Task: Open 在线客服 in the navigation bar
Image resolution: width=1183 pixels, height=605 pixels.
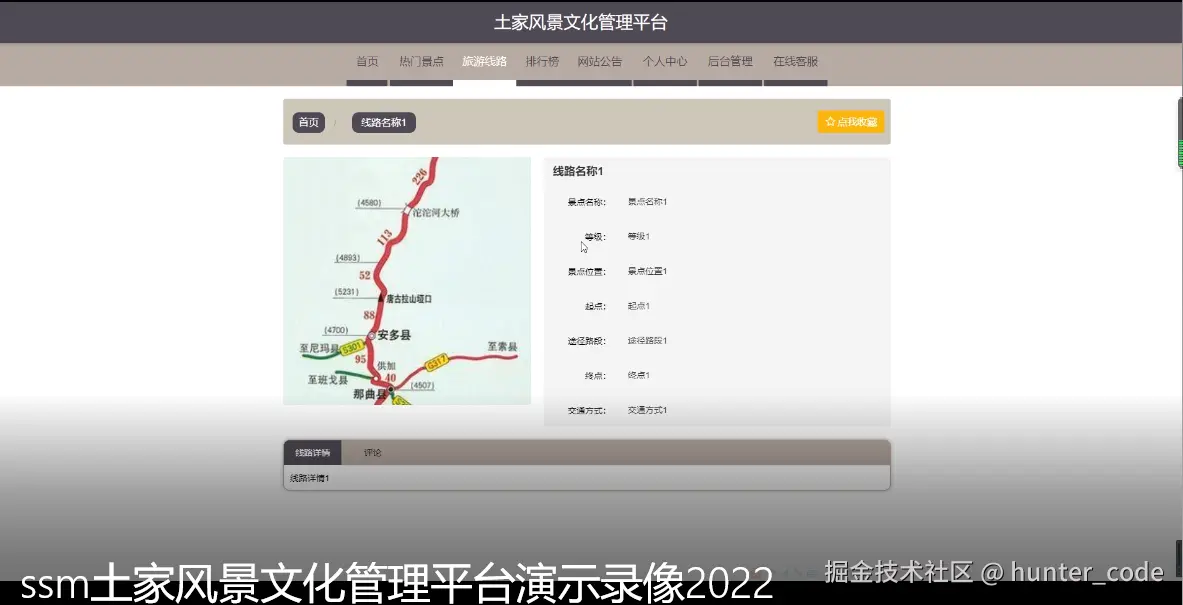Action: click(795, 62)
